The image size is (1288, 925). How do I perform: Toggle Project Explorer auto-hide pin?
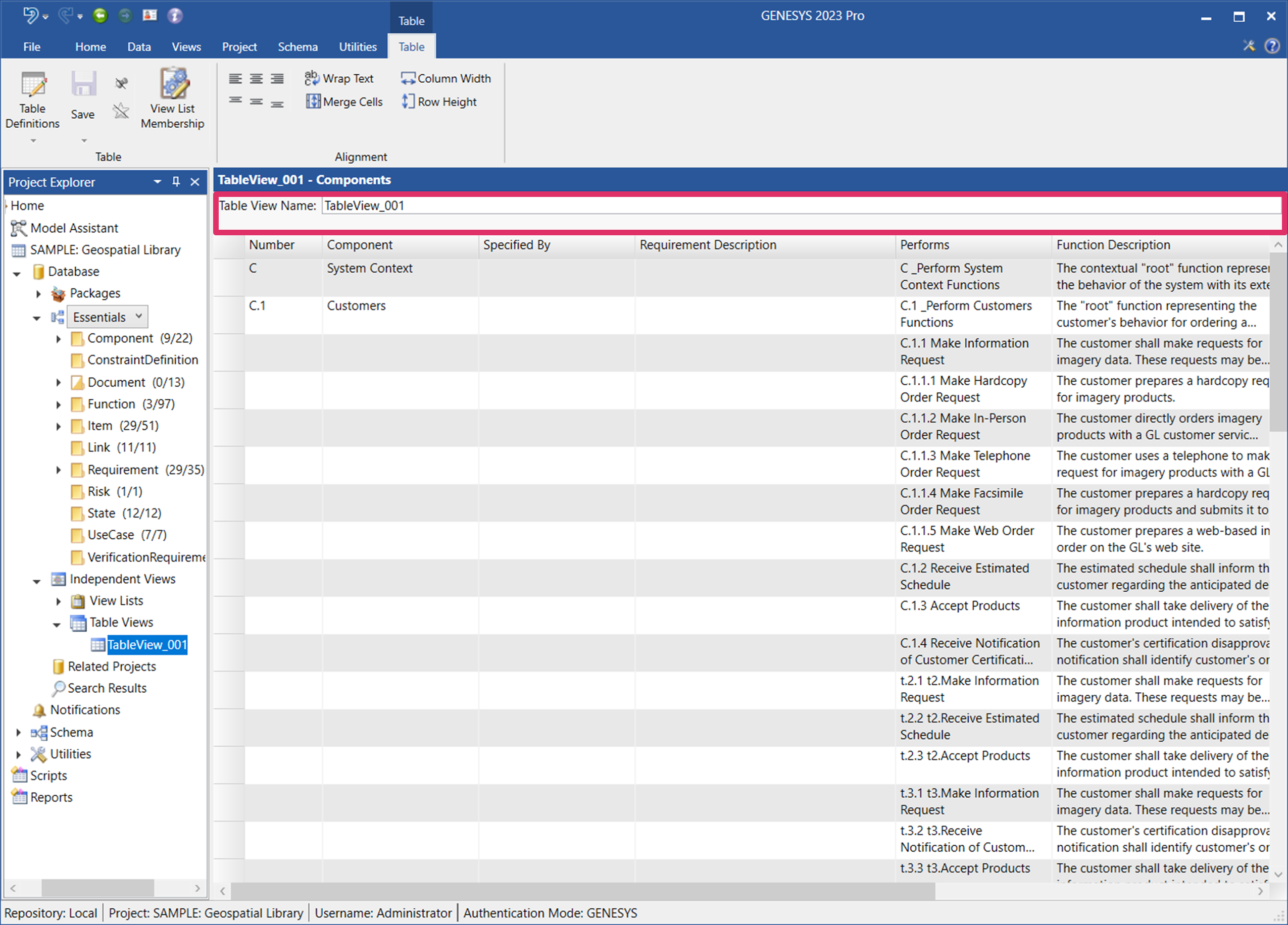pyautogui.click(x=176, y=182)
